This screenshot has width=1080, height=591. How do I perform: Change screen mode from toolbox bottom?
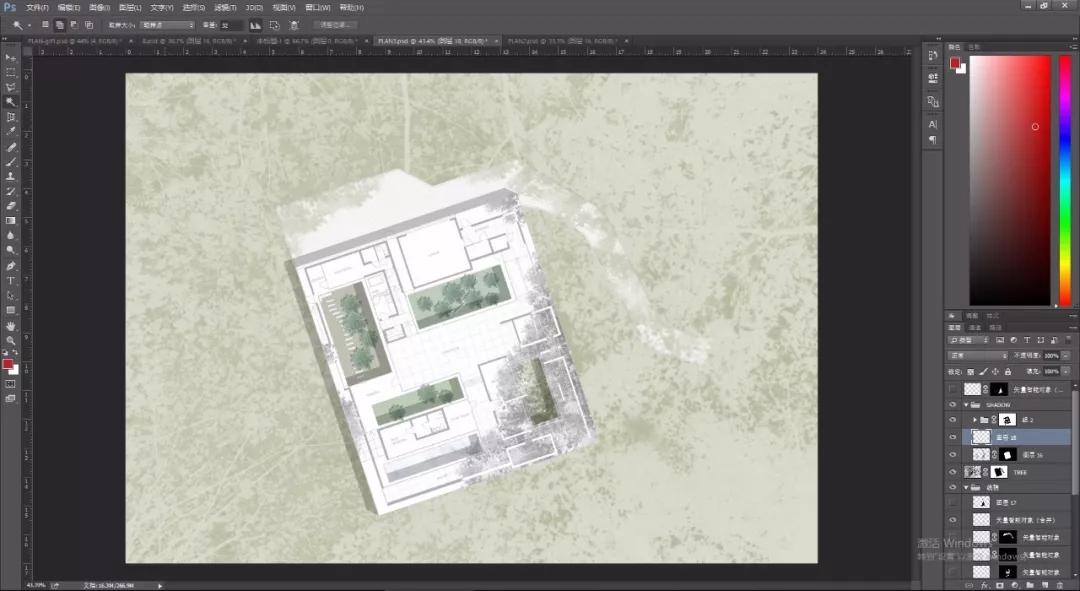click(10, 398)
